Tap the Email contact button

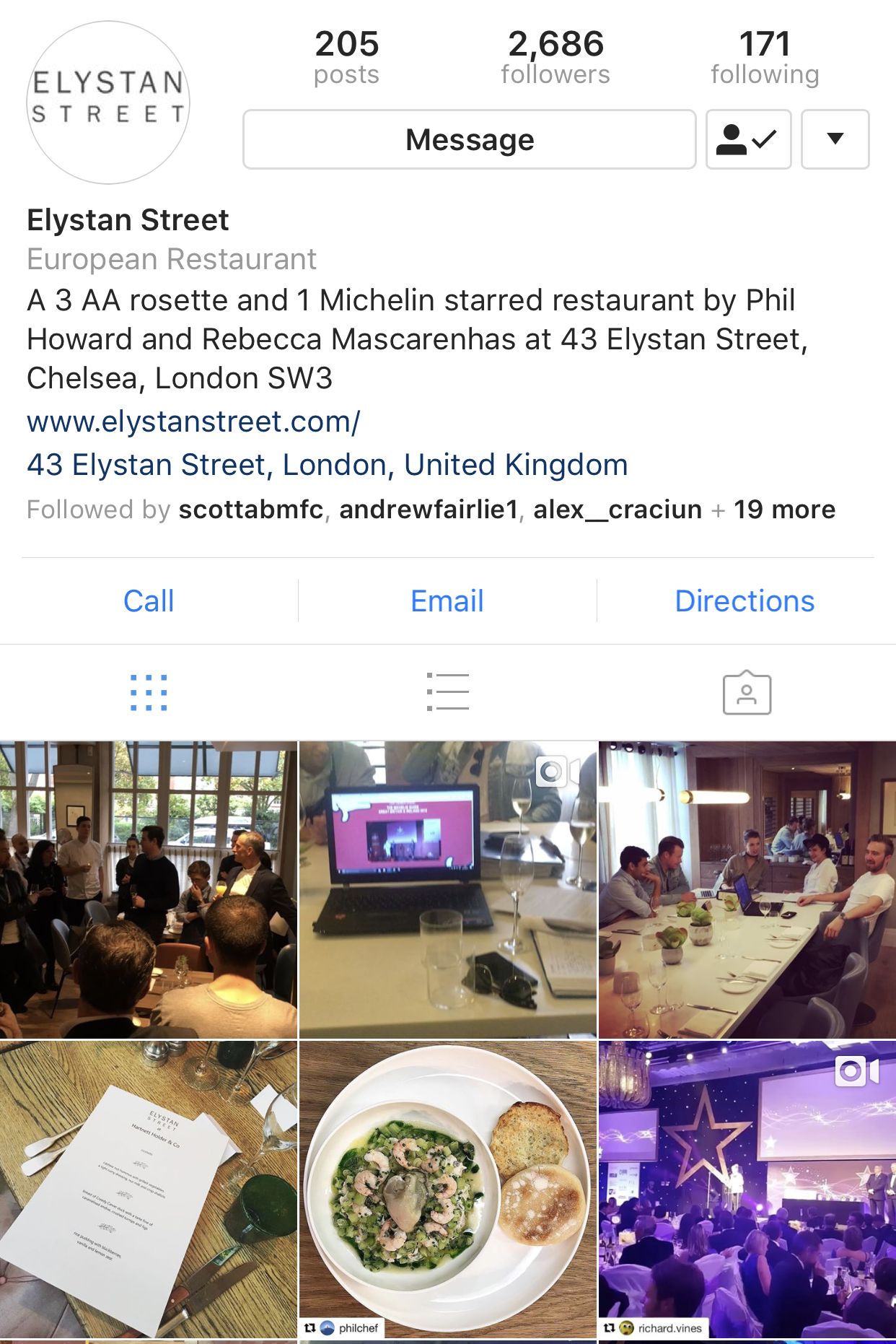[x=447, y=601]
